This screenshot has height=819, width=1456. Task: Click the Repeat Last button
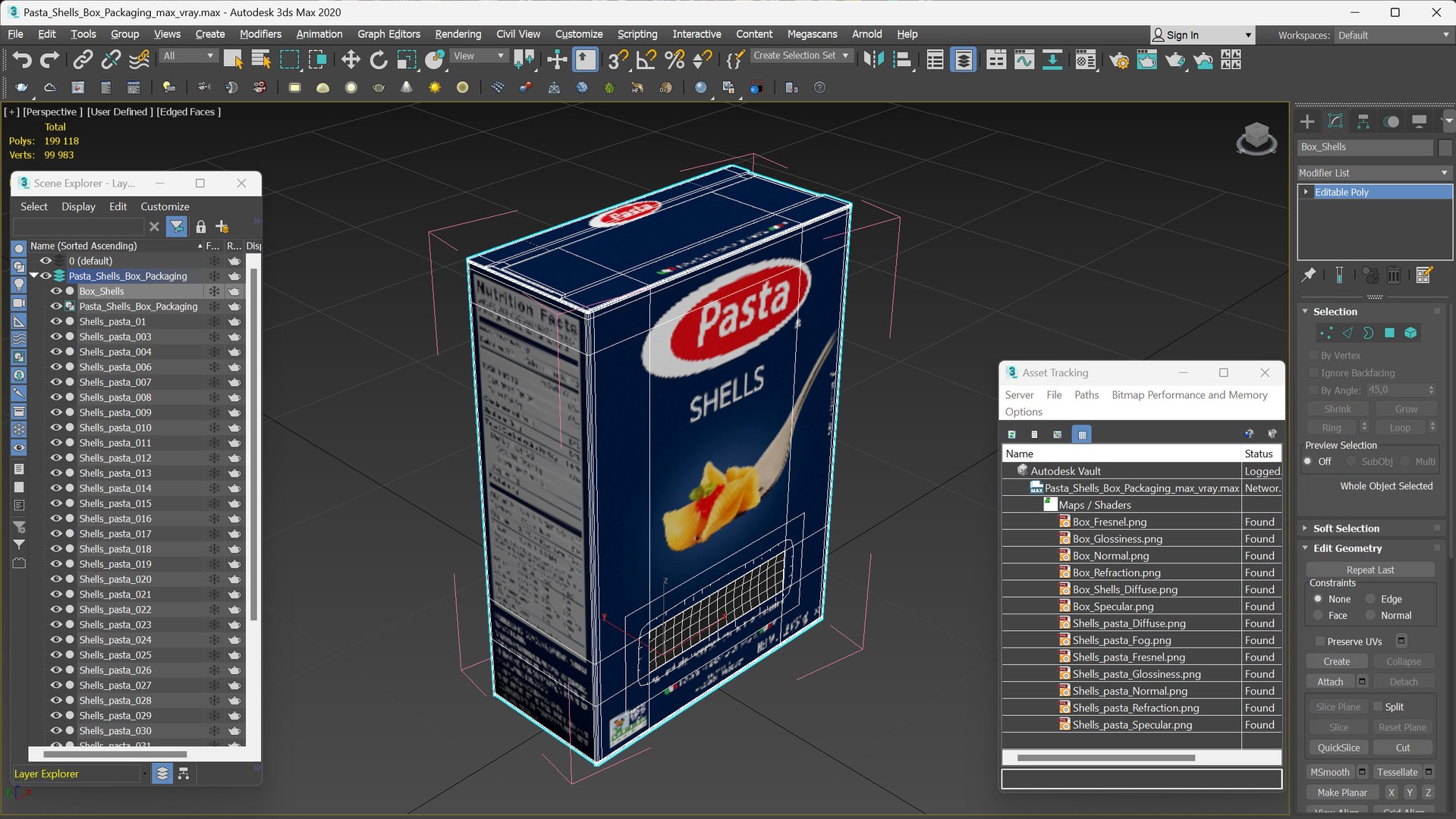click(1370, 570)
